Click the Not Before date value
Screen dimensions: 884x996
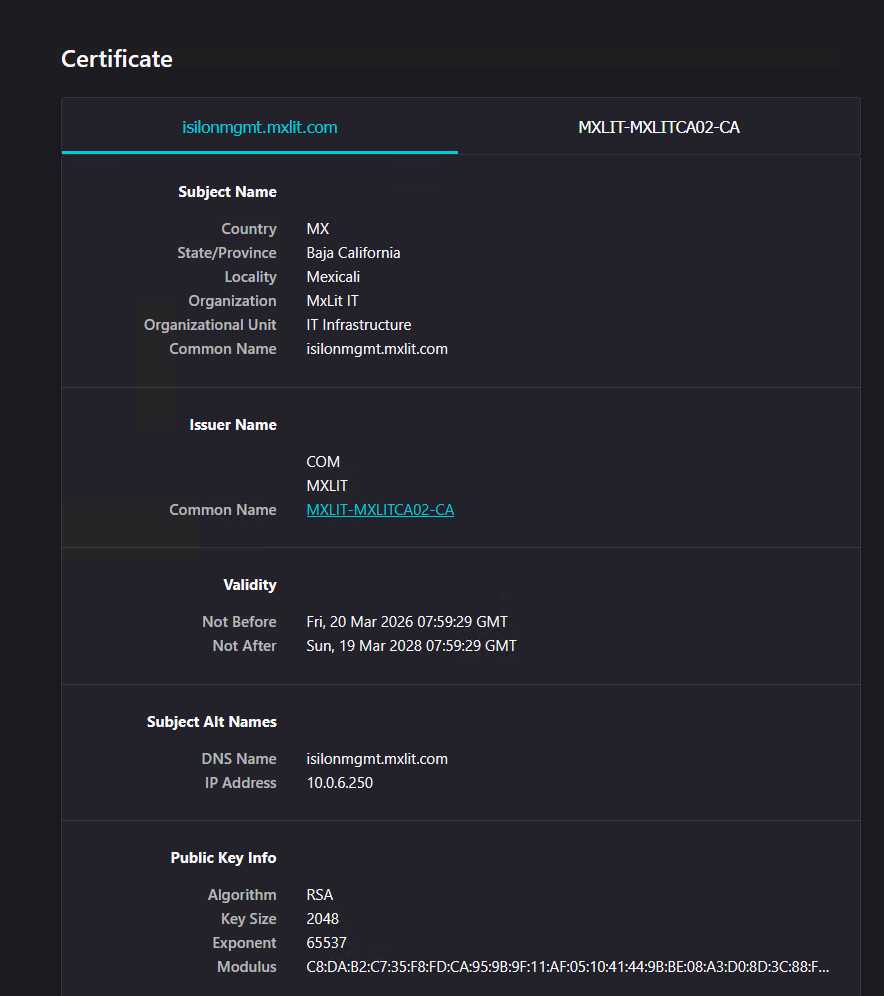[406, 621]
